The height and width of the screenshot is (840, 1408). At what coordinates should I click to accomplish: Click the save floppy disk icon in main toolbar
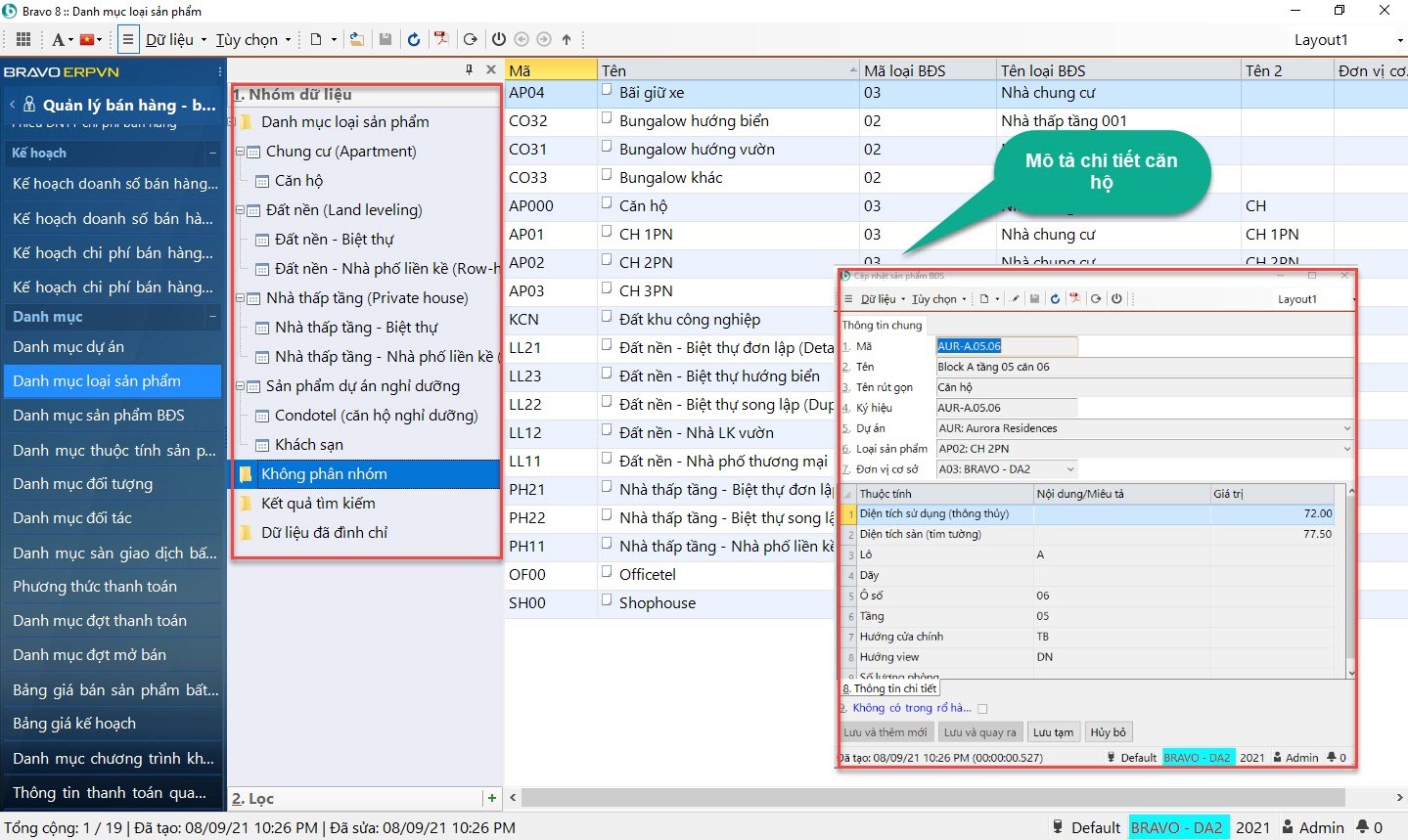point(386,39)
